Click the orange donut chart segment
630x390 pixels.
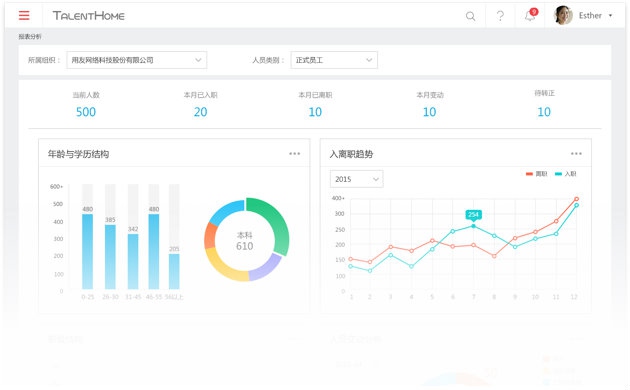pyautogui.click(x=211, y=236)
